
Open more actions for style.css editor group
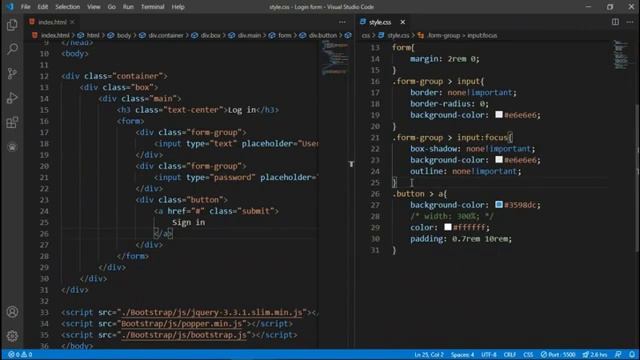[630, 22]
